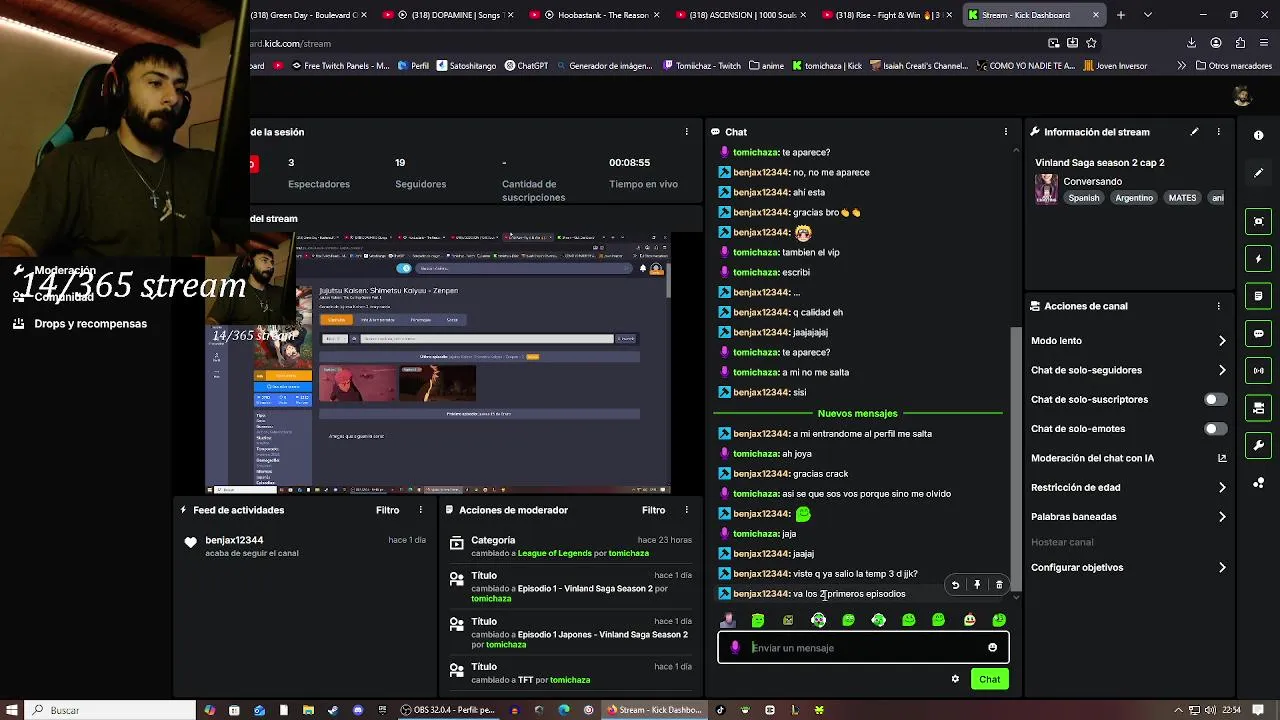
Task: Open Acciones de canal options menu
Action: [1218, 306]
